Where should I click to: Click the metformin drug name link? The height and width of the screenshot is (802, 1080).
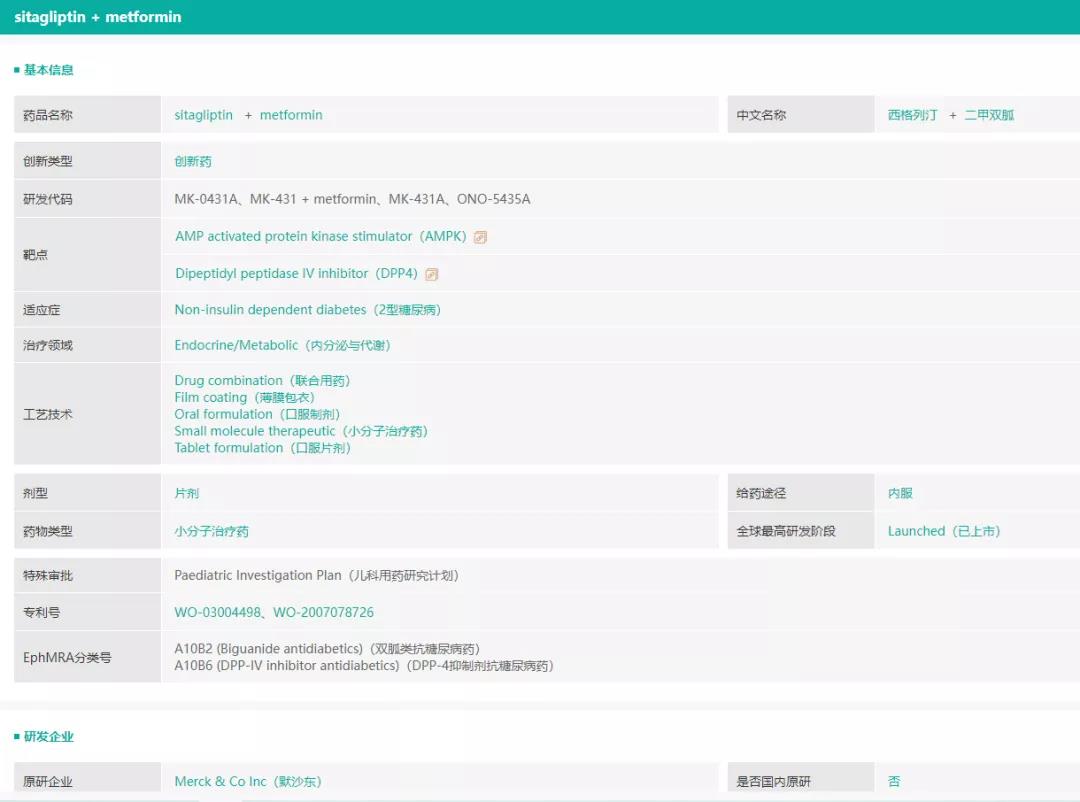[x=291, y=115]
